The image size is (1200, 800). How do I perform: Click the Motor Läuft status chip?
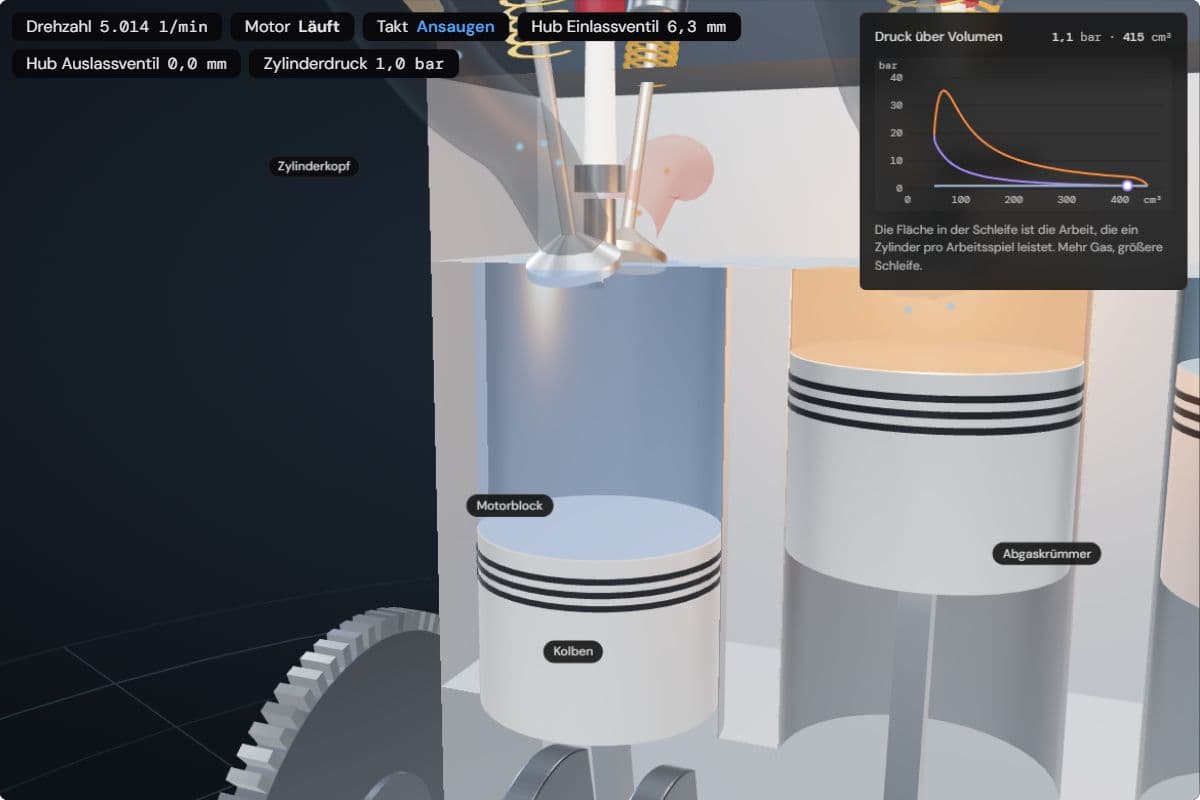tap(292, 27)
